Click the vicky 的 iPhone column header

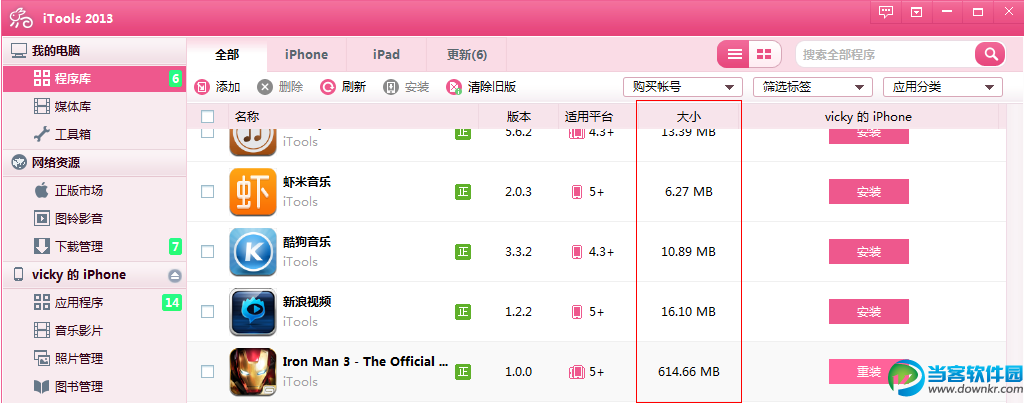(868, 117)
